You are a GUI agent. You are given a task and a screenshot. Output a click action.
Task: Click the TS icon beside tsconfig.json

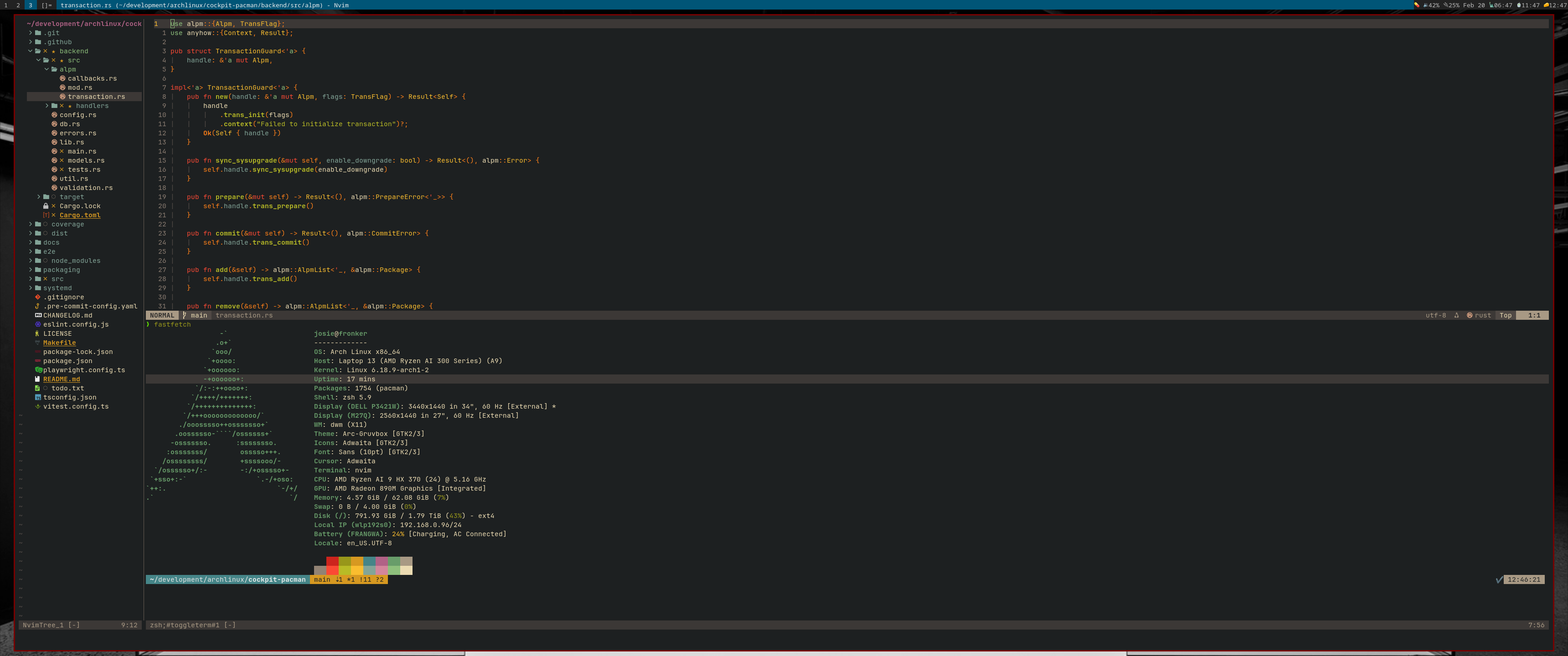click(x=38, y=397)
